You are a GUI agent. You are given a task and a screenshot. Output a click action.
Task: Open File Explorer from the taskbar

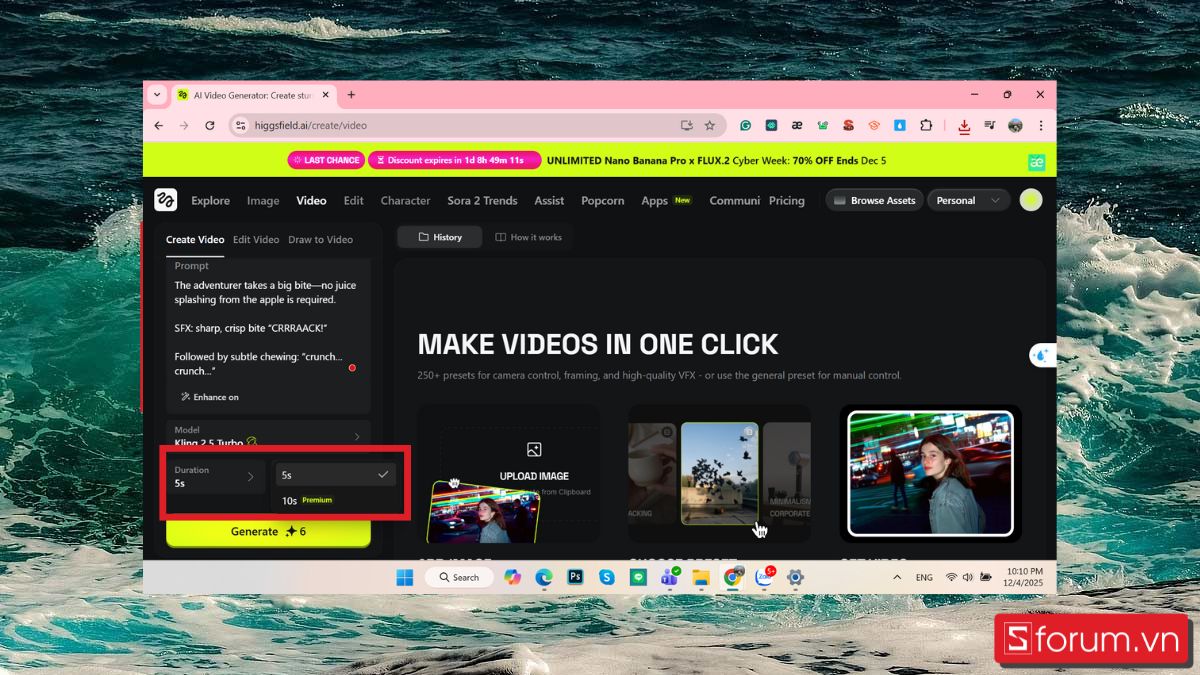point(701,577)
